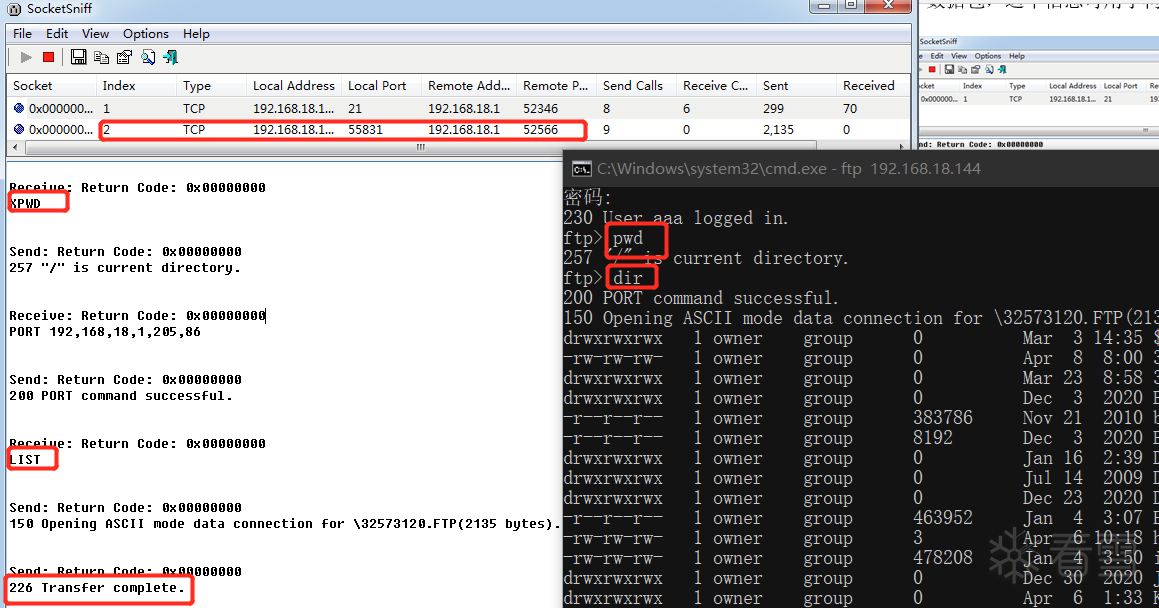
Task: Click the socket icon in row index 2
Action: [x=19, y=129]
